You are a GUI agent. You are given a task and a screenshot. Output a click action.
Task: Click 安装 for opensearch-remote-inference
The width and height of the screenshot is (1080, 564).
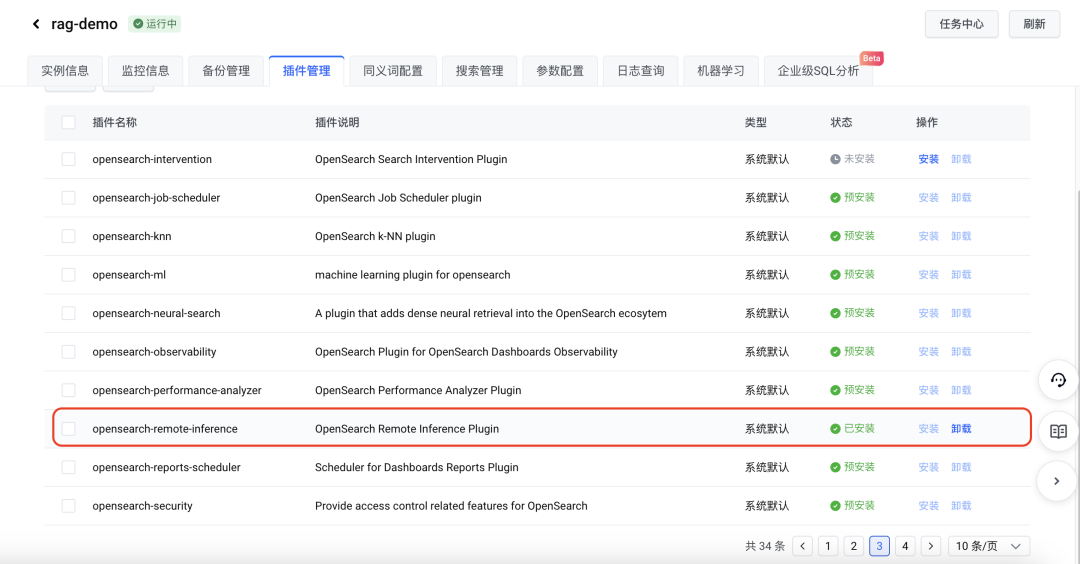(x=928, y=429)
